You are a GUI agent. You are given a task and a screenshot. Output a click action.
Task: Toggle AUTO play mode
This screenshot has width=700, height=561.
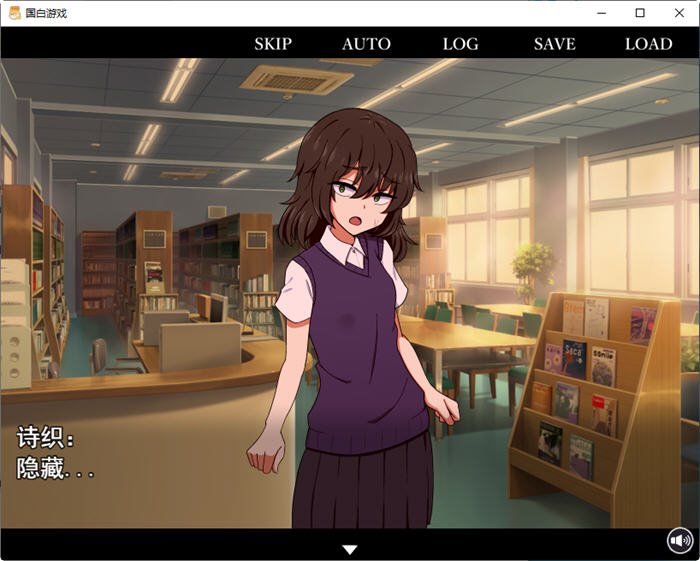coord(366,44)
